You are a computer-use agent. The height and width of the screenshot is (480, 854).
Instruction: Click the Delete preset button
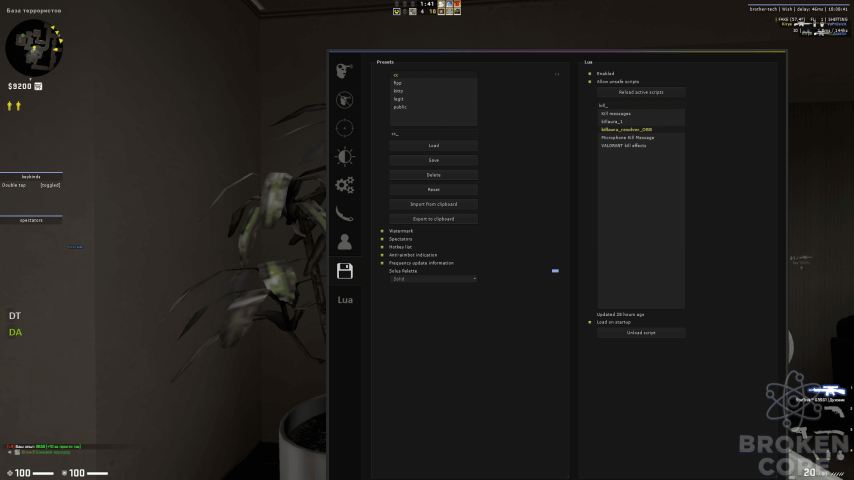click(434, 175)
